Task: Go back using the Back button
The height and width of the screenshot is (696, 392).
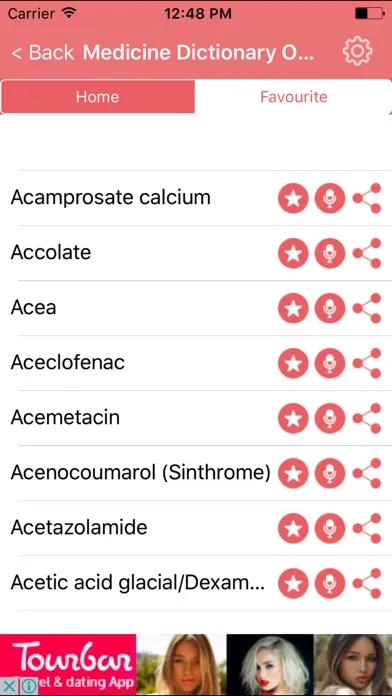Action: pyautogui.click(x=43, y=52)
